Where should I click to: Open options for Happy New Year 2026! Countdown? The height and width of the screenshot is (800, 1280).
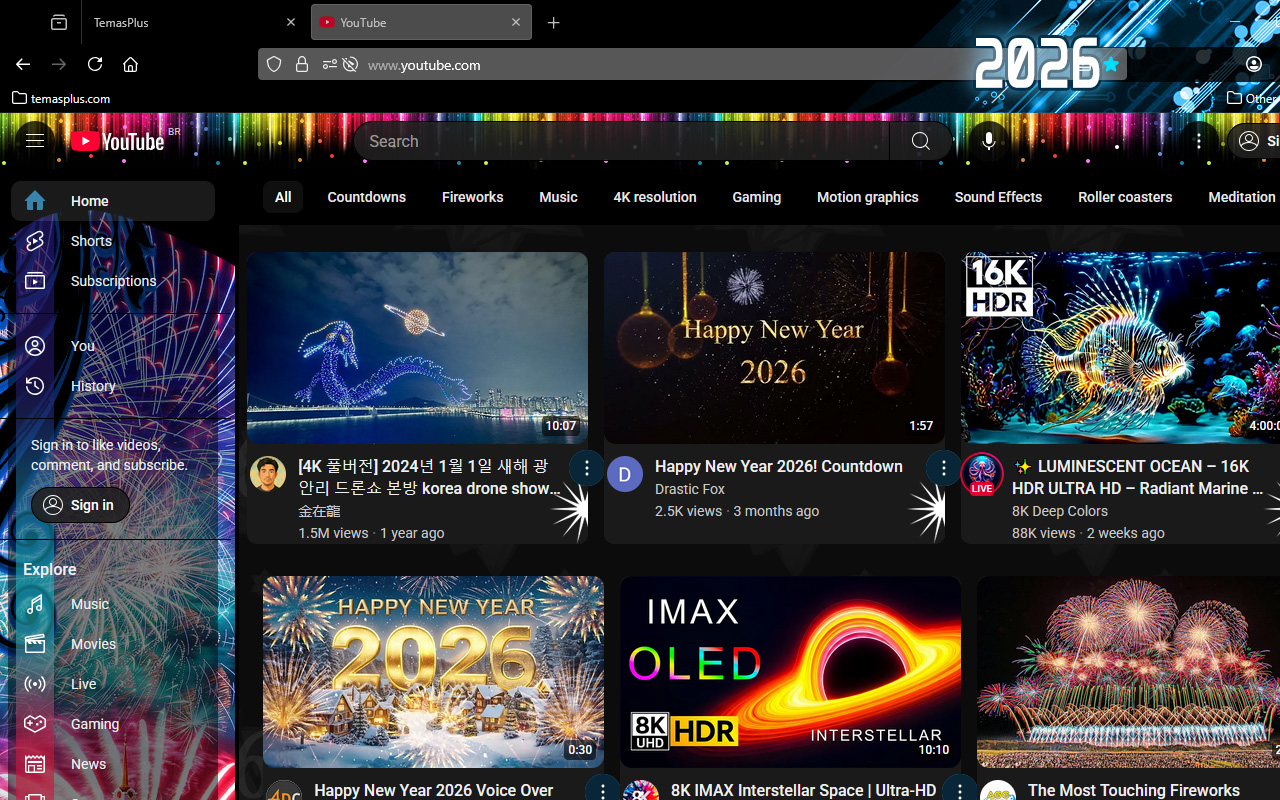coord(943,468)
